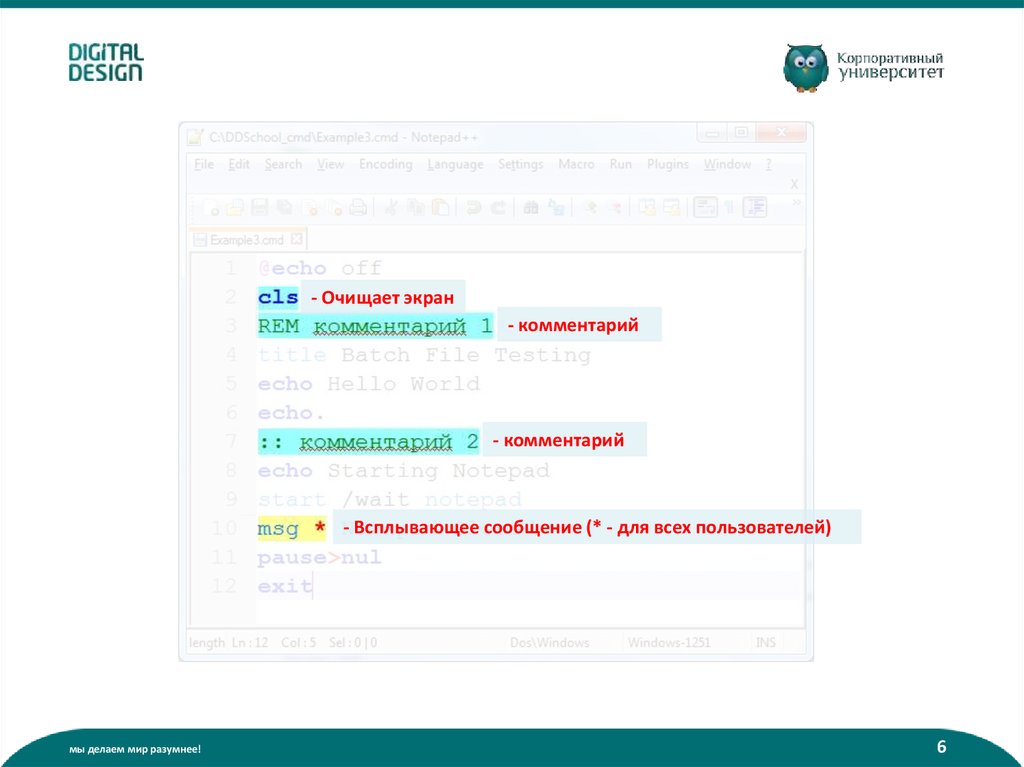Click the Open file folder icon
This screenshot has height=767, width=1024.
click(234, 208)
